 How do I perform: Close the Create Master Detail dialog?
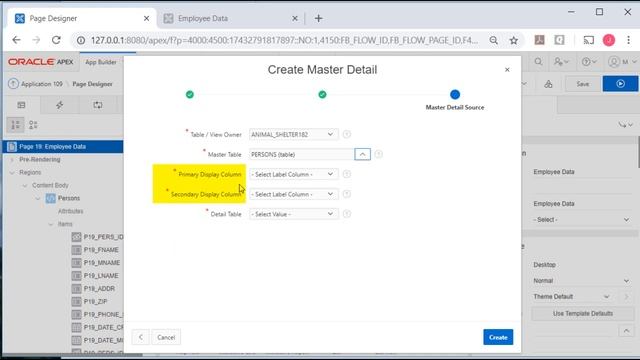507,70
